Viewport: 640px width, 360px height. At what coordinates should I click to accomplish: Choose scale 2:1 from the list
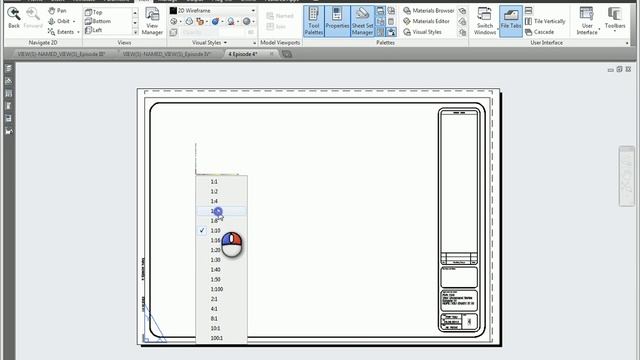click(222, 299)
